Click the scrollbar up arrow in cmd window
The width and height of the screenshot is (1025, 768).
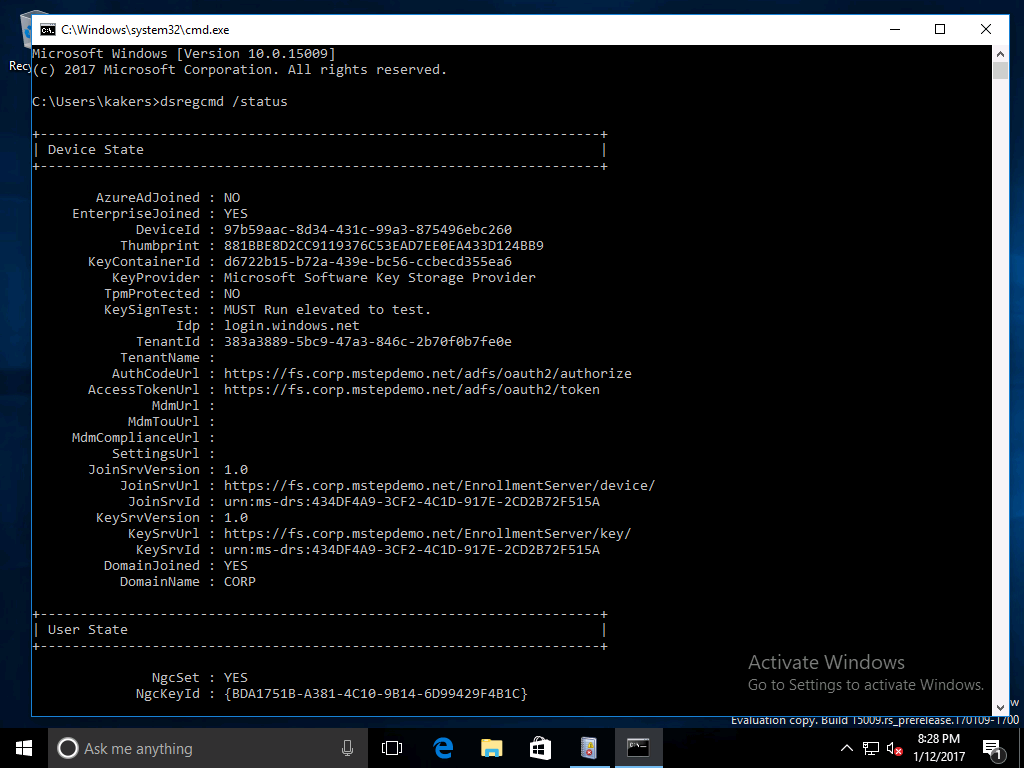(x=1000, y=53)
